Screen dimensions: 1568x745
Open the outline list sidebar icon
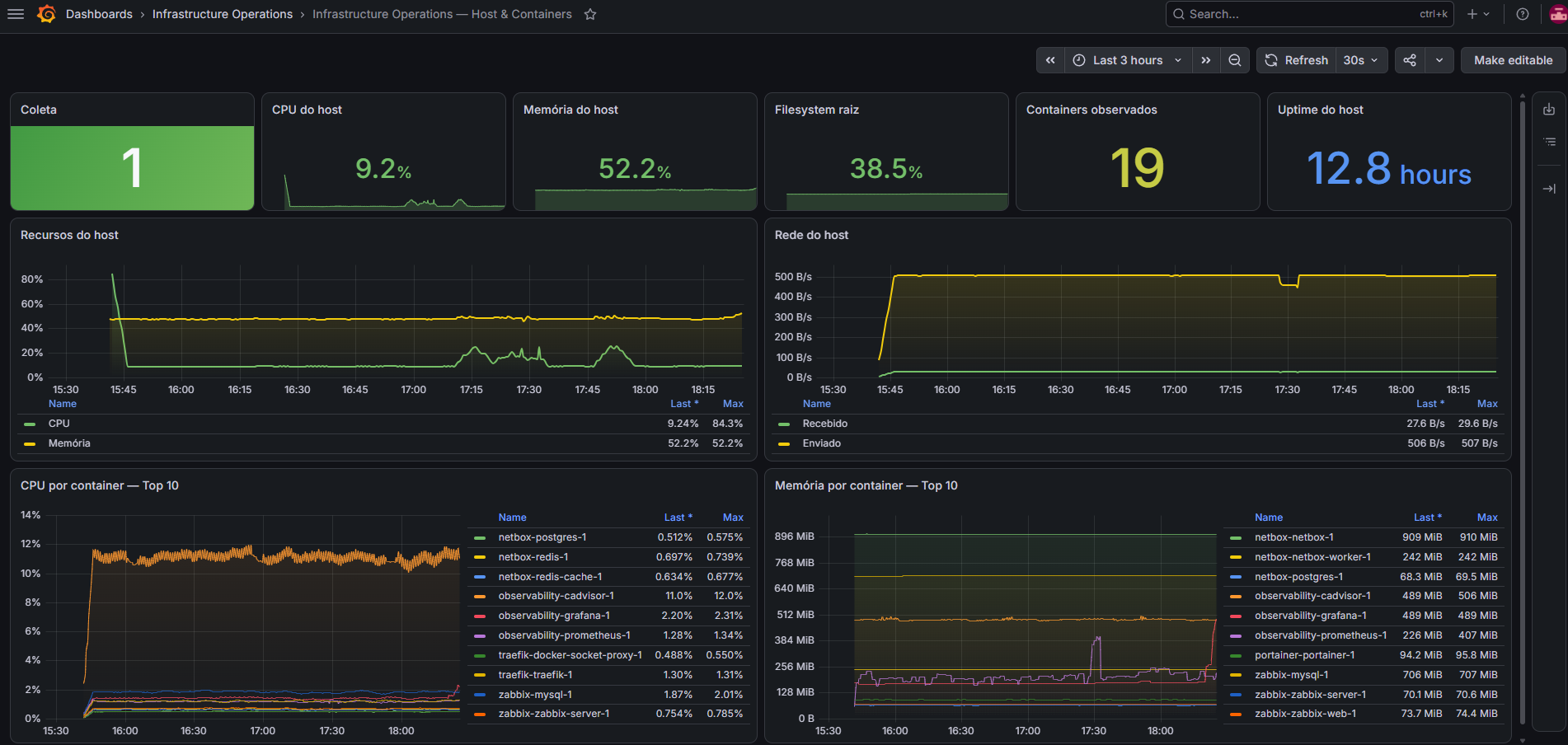point(1550,142)
